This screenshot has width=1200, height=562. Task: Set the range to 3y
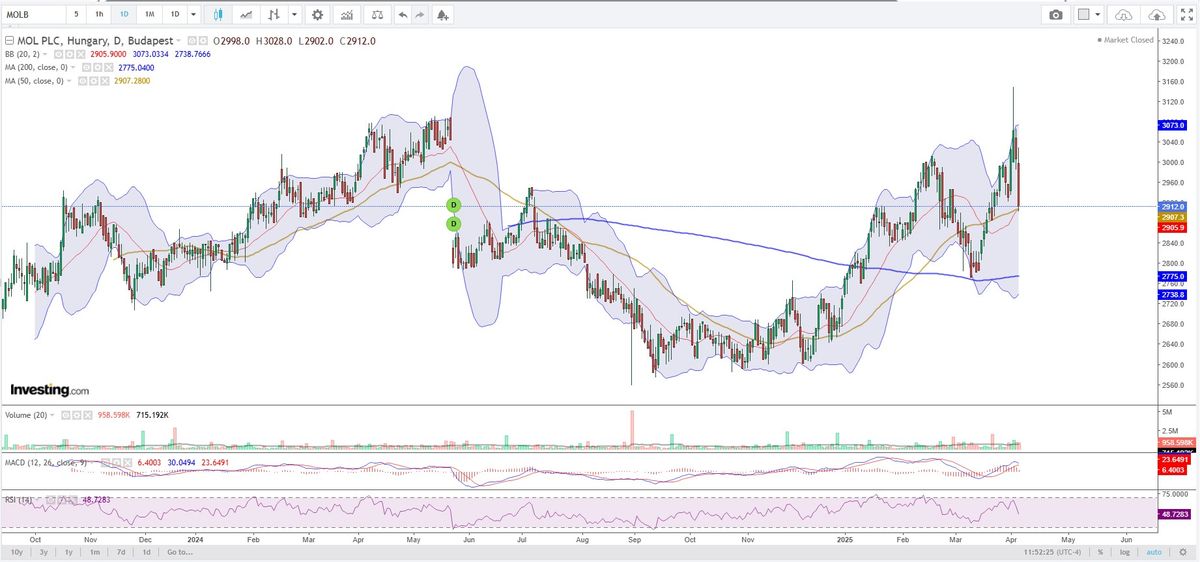click(43, 552)
